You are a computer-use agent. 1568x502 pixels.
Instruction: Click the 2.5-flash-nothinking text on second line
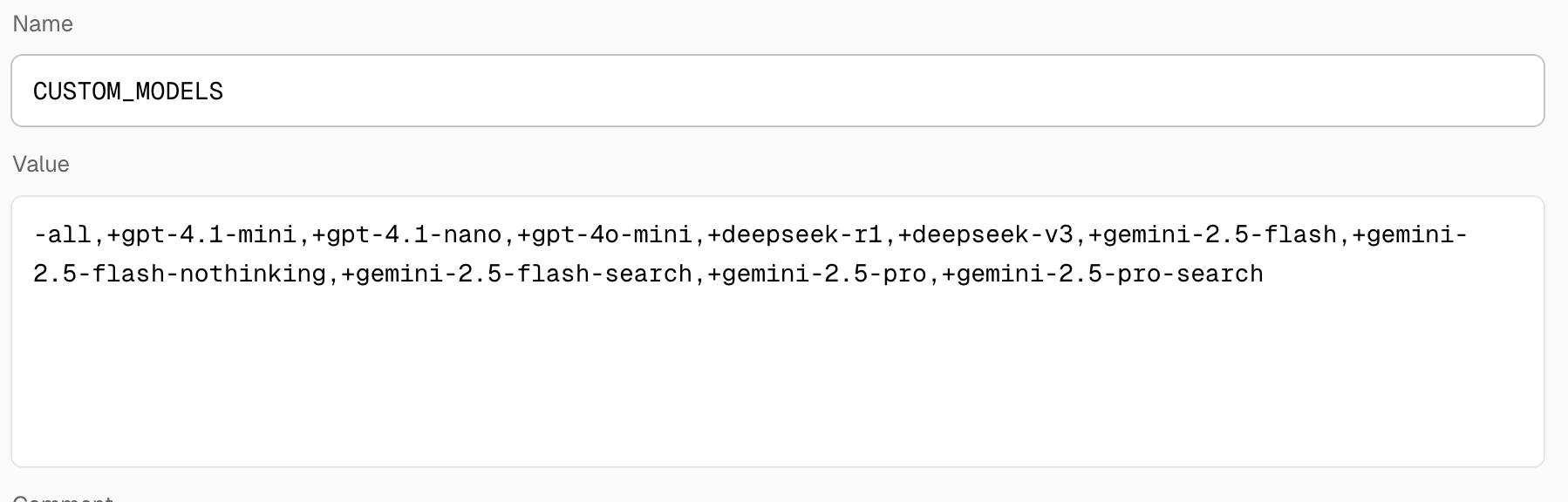[x=180, y=274]
